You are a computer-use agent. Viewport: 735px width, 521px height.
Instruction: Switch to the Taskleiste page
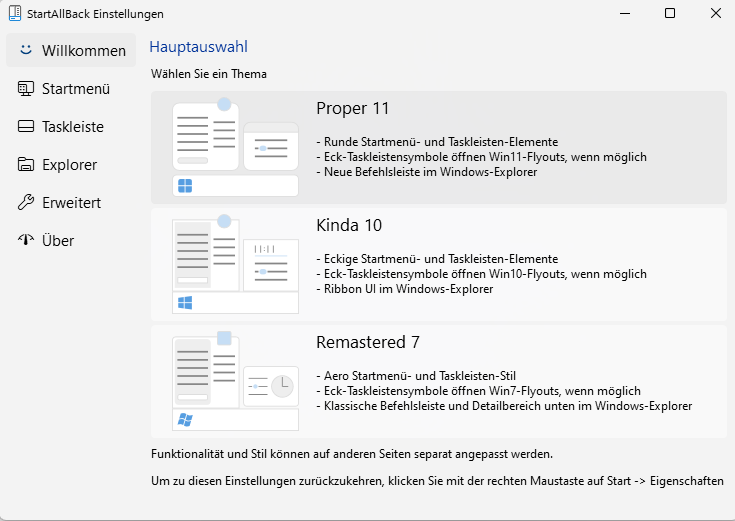(x=72, y=127)
